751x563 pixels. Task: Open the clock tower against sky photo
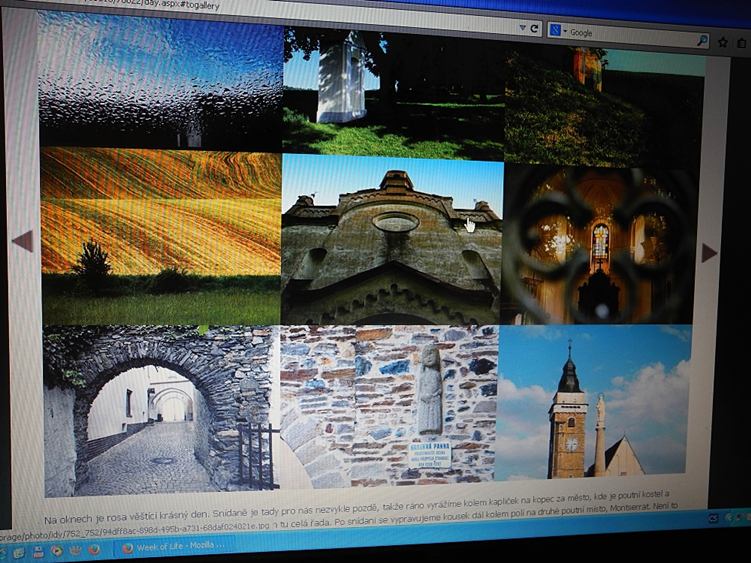[593, 402]
